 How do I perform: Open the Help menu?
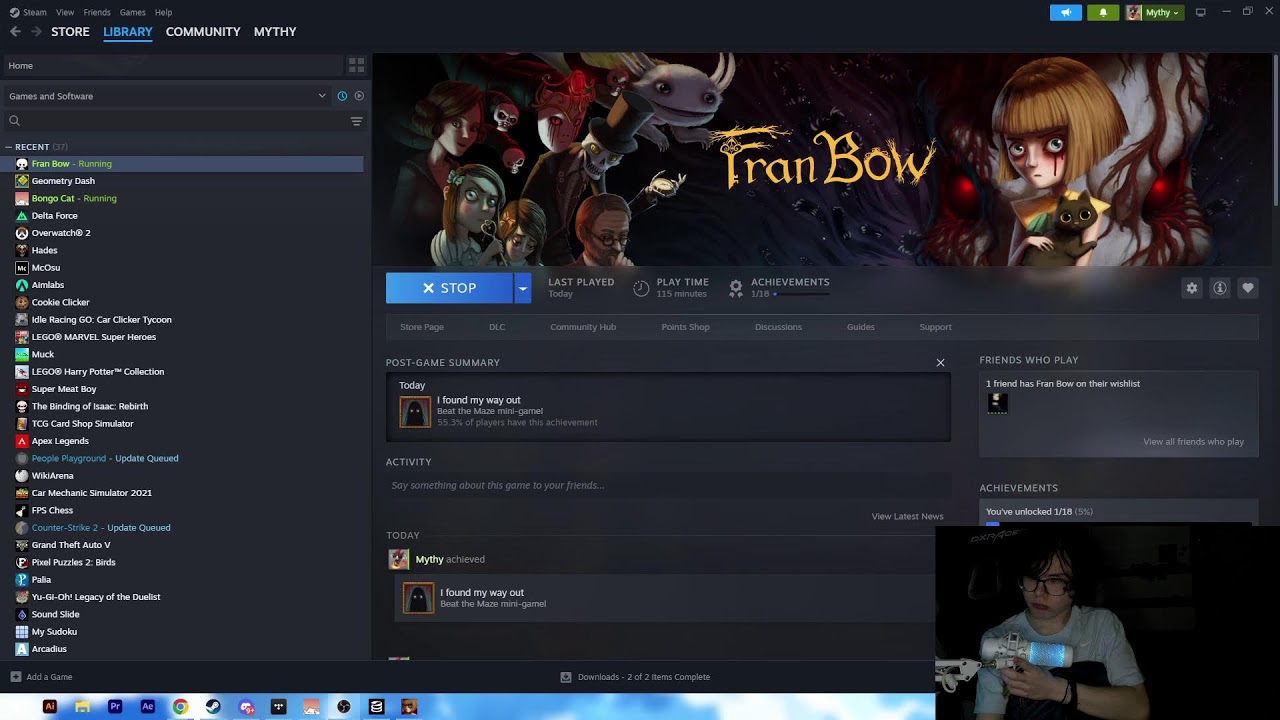pyautogui.click(x=163, y=12)
